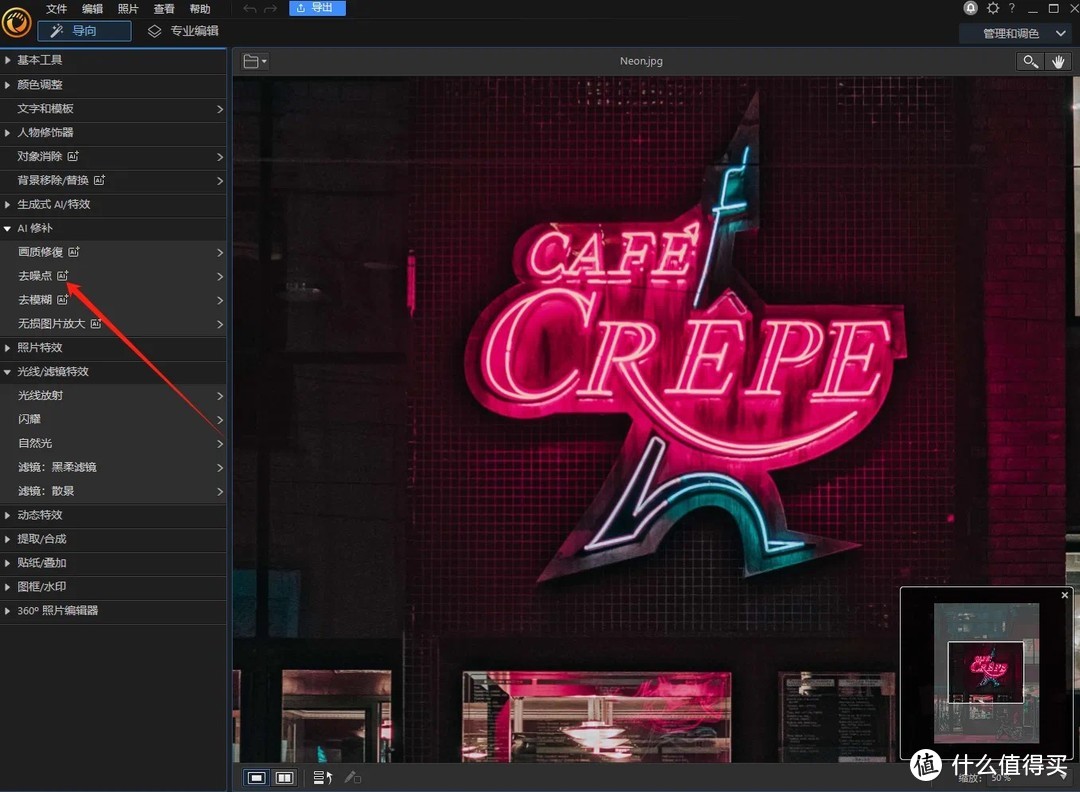Screen dimensions: 1080x792
Task: Open 画质修復 tool
Action: (x=113, y=252)
